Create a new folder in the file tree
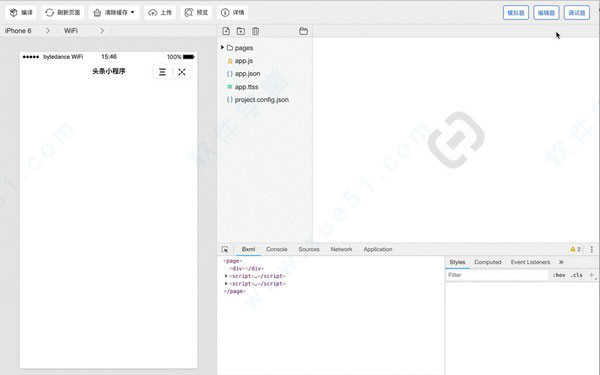Screen dimensions: 600x375 pyautogui.click(x=241, y=31)
